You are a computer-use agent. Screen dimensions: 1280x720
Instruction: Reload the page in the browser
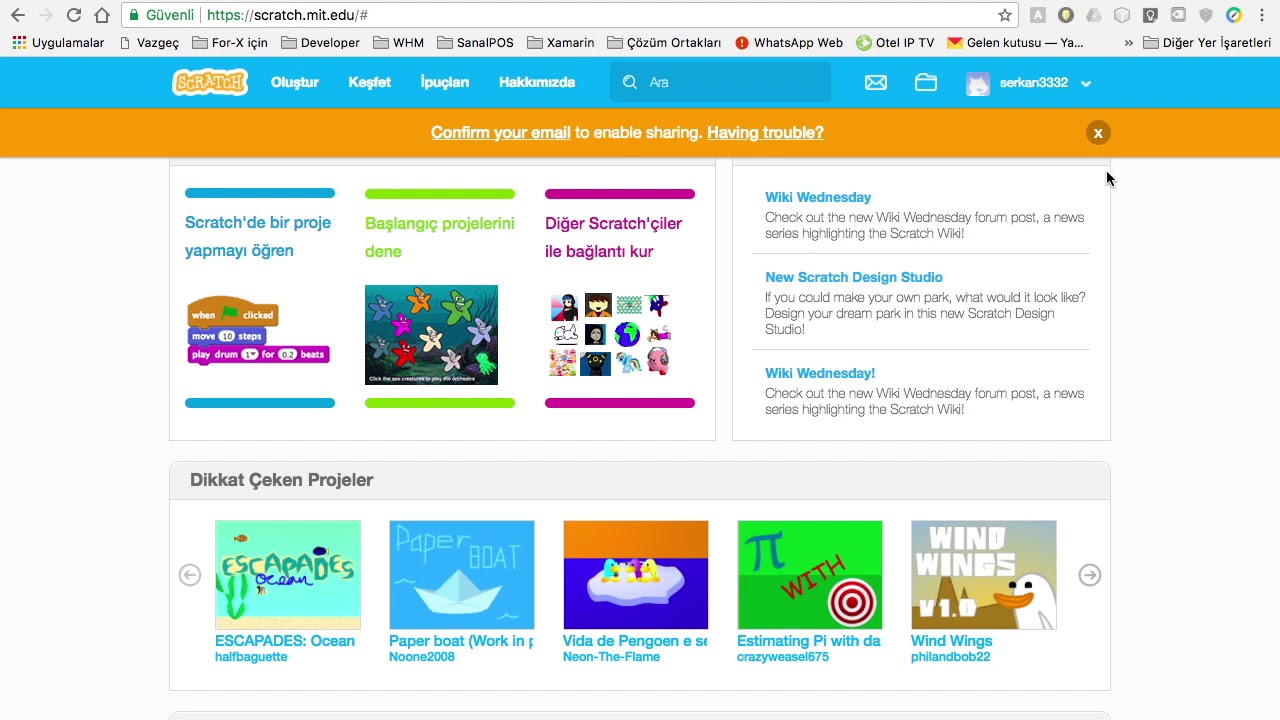click(73, 15)
